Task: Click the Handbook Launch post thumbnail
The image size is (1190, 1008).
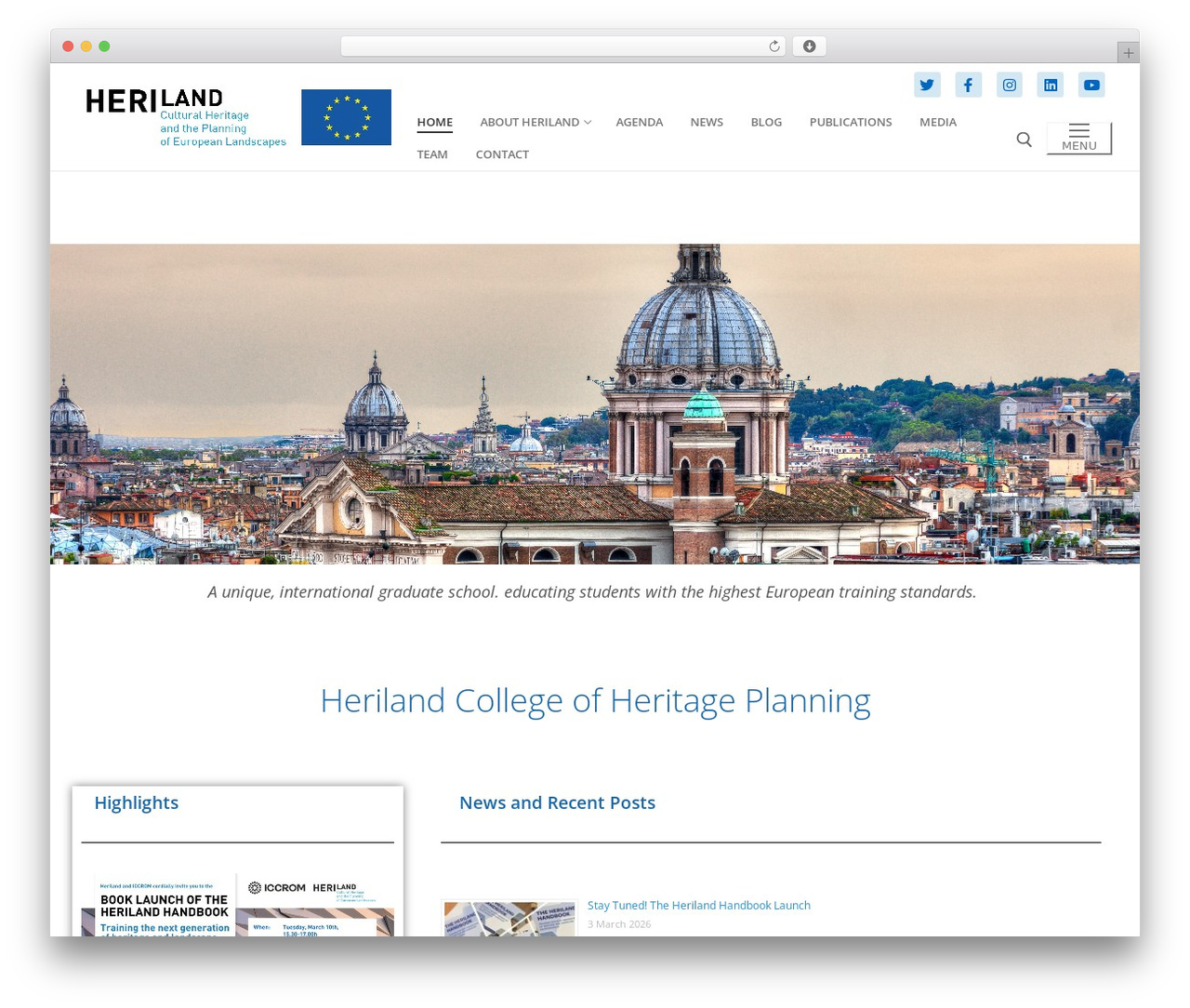Action: pyautogui.click(x=509, y=918)
